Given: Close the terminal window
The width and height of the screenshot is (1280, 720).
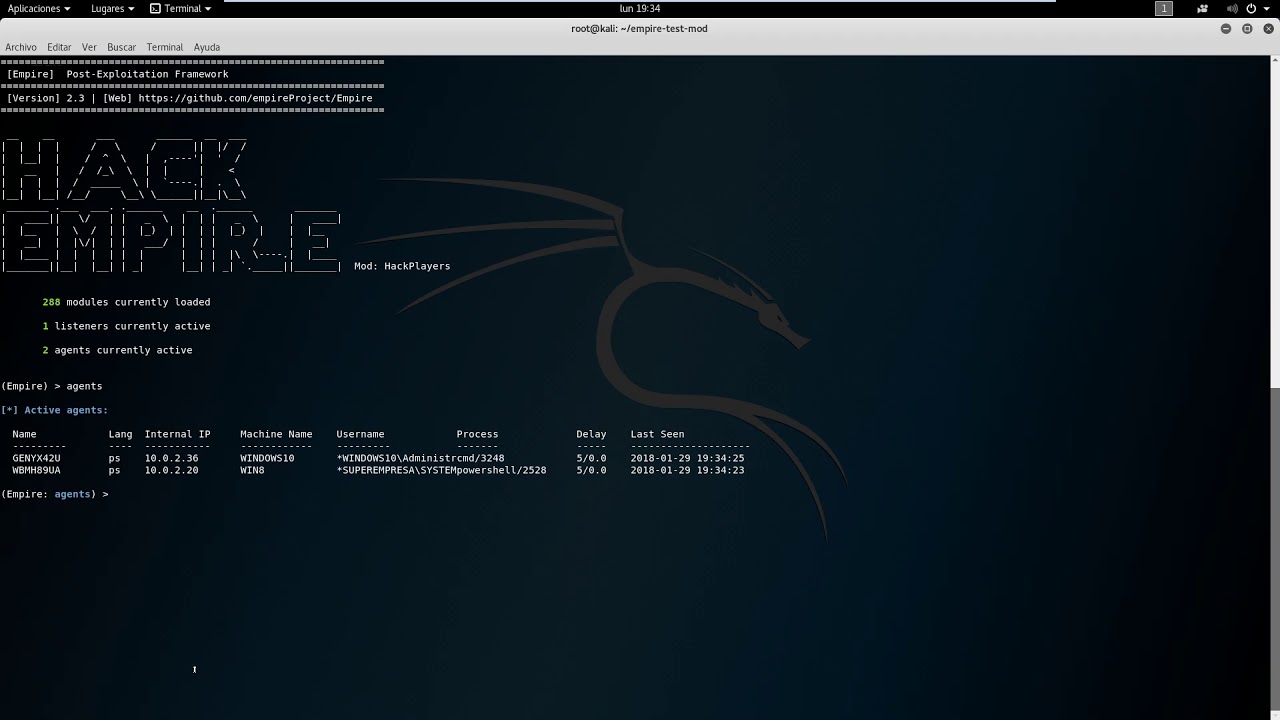Looking at the screenshot, I should [1267, 29].
